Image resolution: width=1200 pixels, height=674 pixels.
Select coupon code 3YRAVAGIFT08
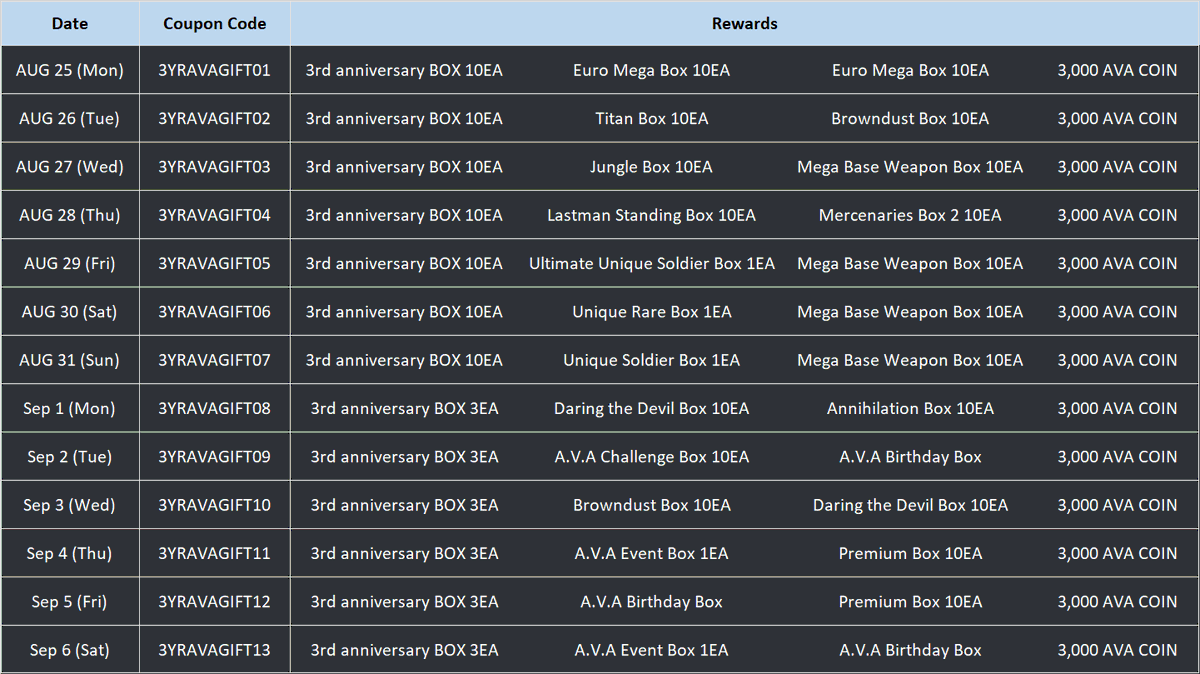click(214, 408)
